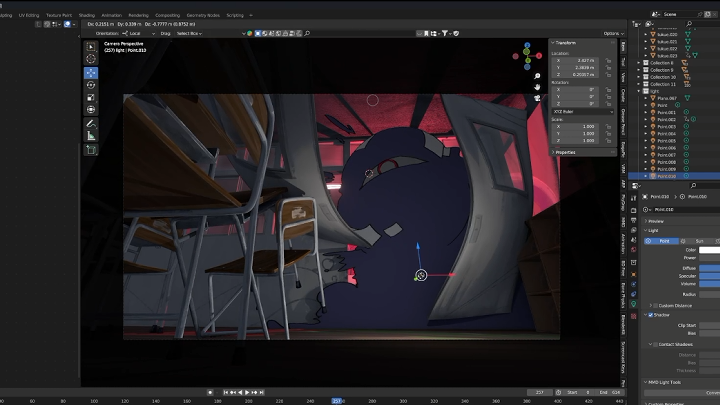
Task: Adjust the Volume slider
Action: coord(709,284)
